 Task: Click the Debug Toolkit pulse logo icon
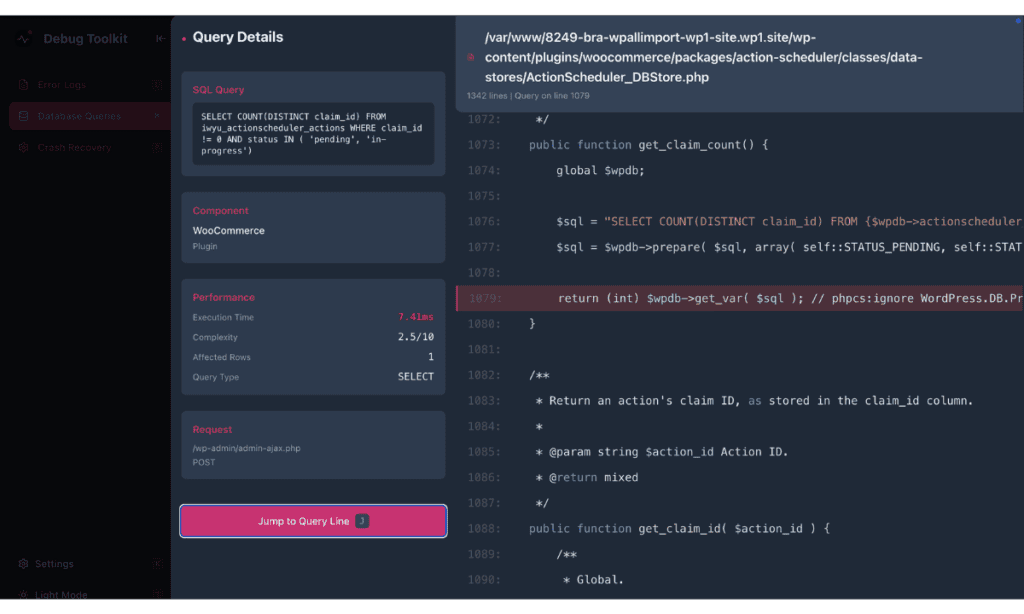tap(24, 38)
